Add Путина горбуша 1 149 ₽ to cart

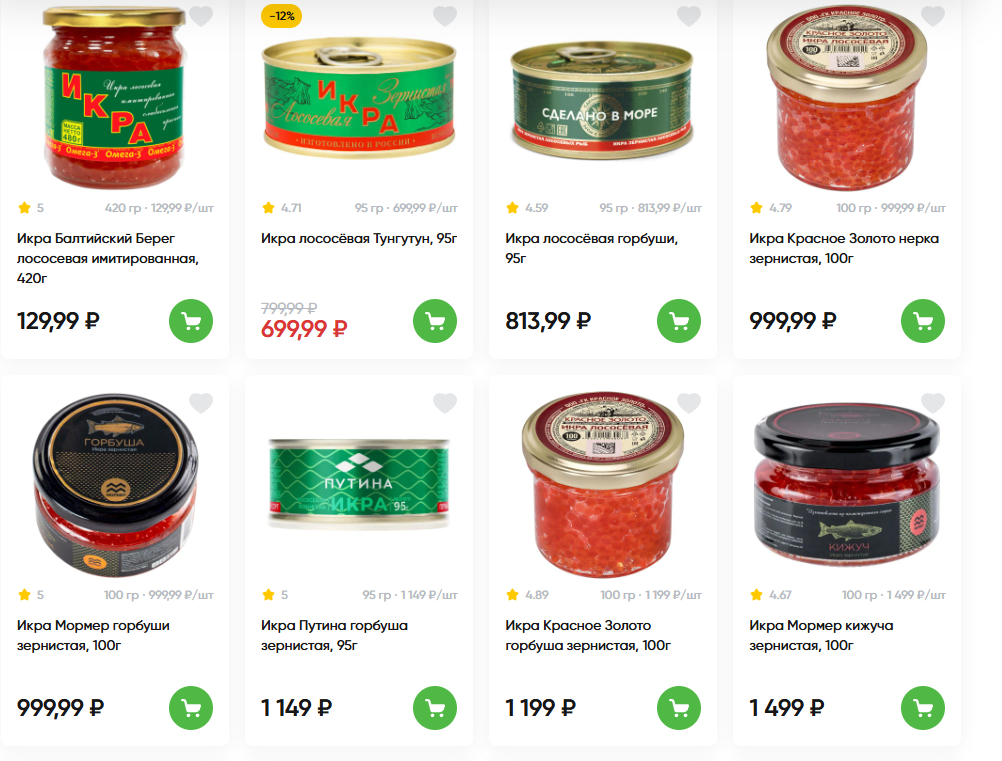click(435, 708)
